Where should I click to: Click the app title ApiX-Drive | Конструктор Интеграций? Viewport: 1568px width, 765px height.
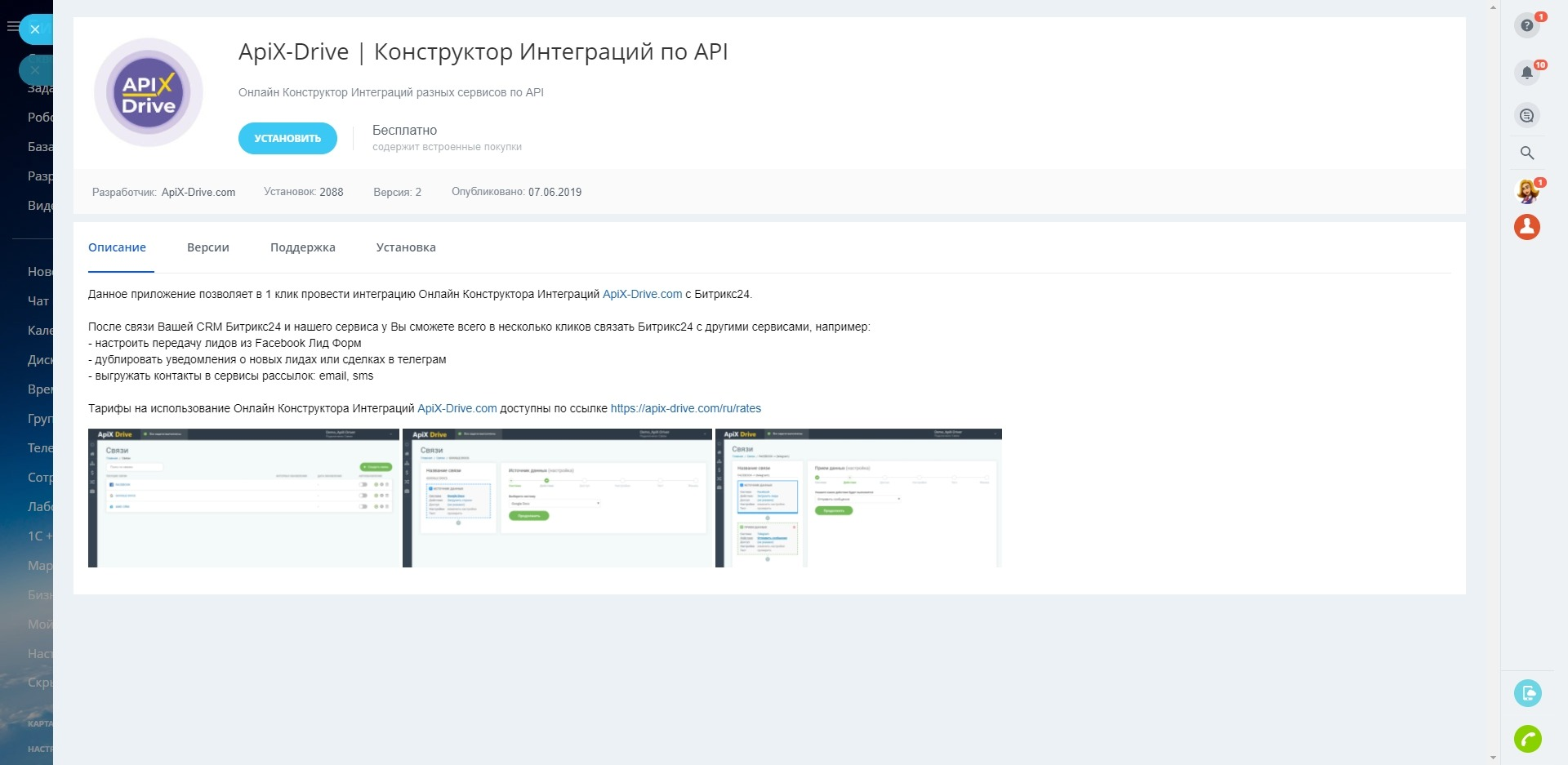[483, 51]
